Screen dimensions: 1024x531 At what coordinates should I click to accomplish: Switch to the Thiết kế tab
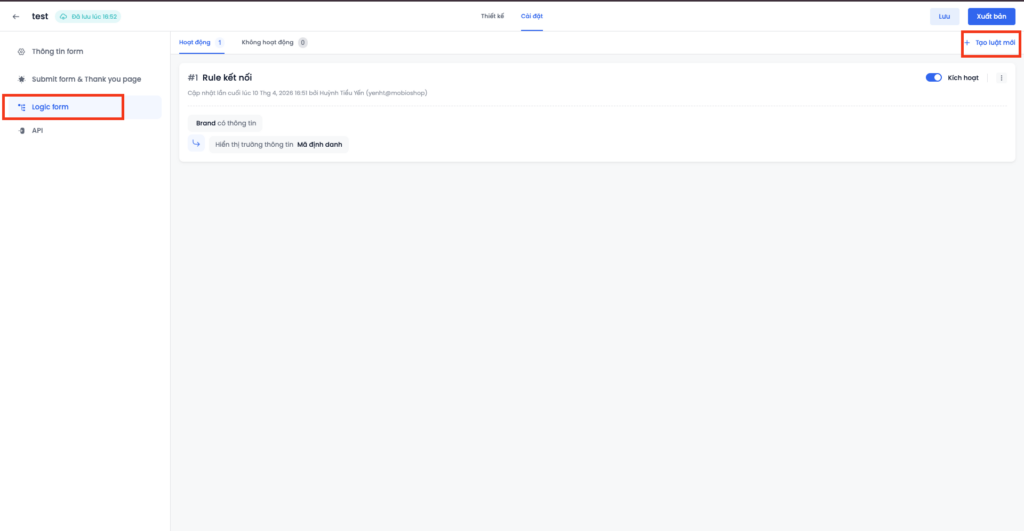(x=492, y=16)
